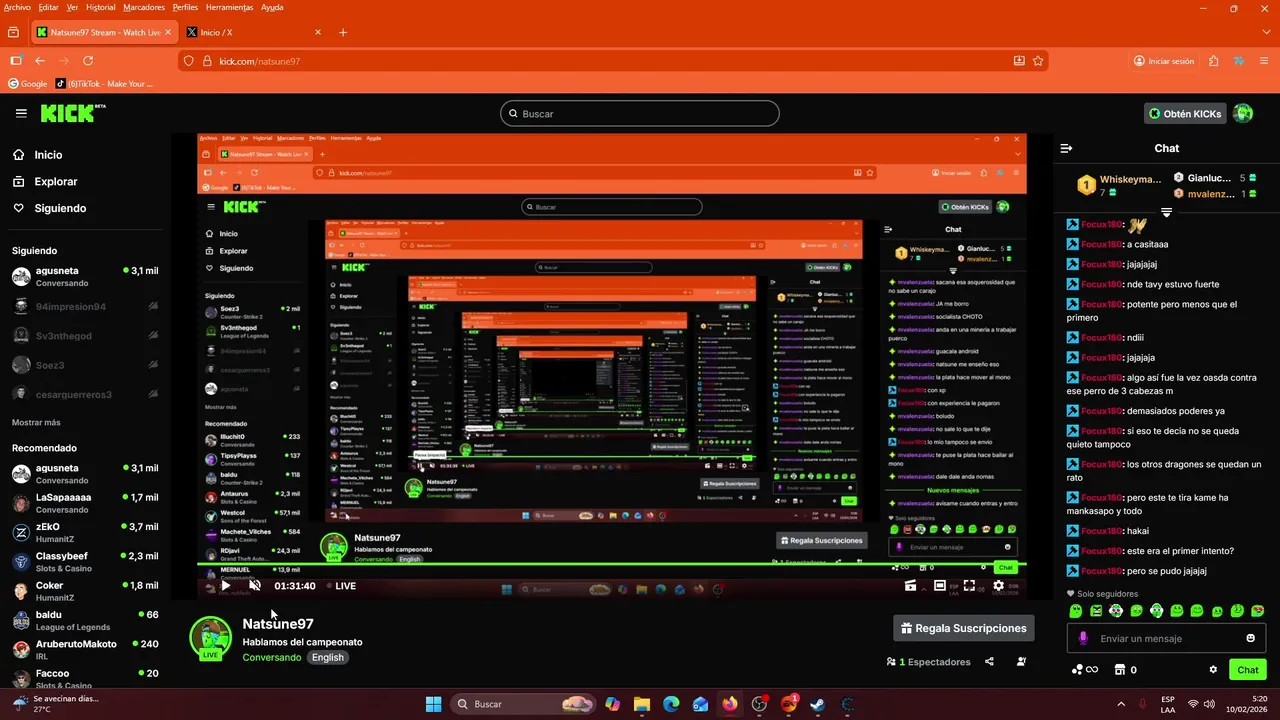Screen dimensions: 1280x720
Task: Play the stream with the play button
Action: tap(225, 586)
